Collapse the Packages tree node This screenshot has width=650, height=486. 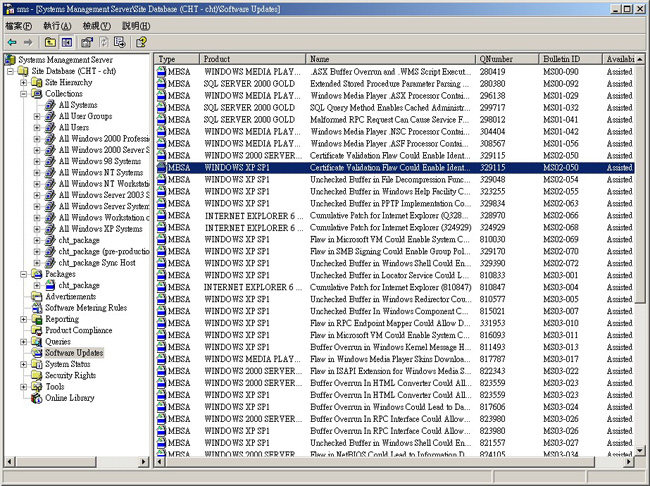coord(24,274)
